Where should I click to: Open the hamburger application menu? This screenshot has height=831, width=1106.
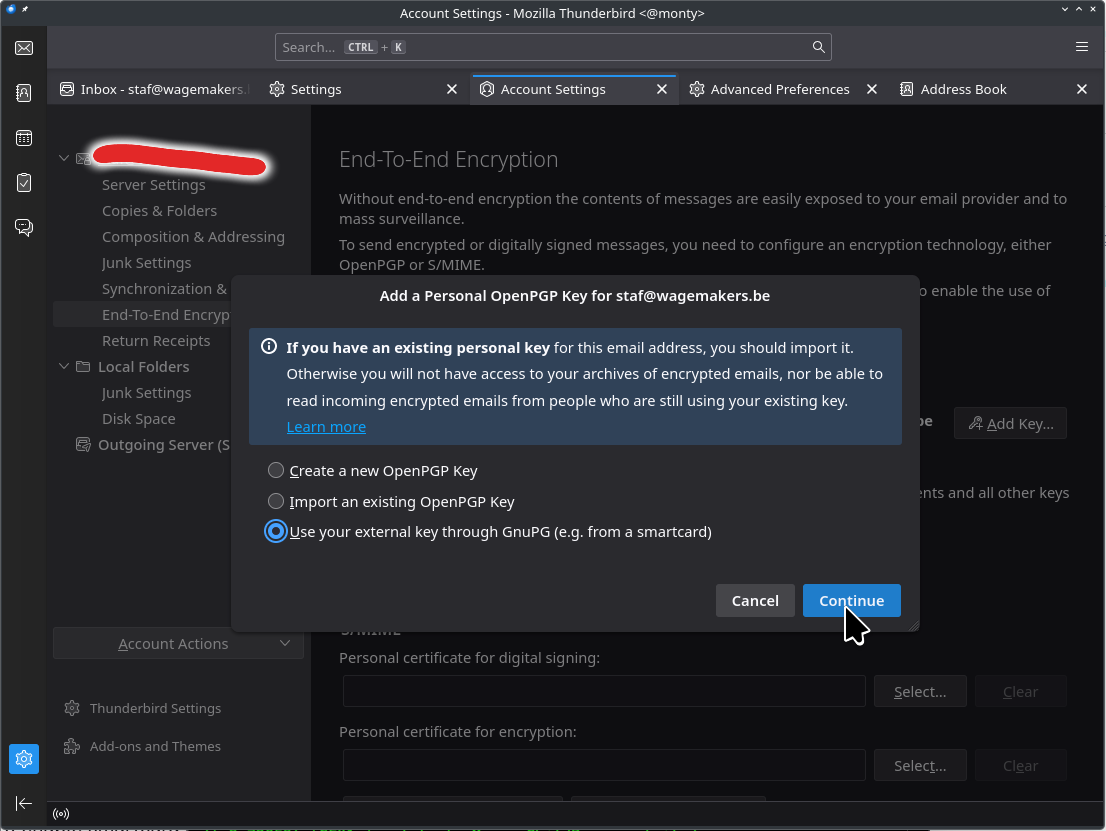[x=1082, y=47]
